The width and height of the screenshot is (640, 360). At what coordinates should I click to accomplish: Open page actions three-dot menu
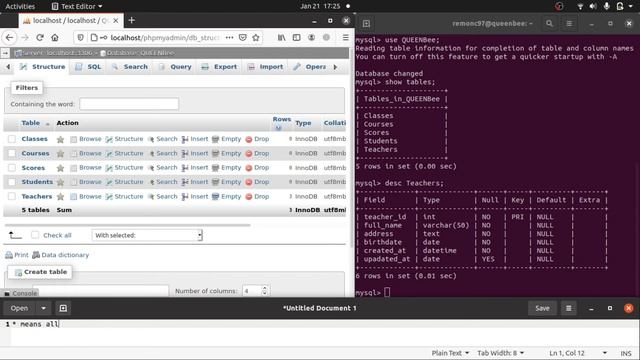coord(229,38)
